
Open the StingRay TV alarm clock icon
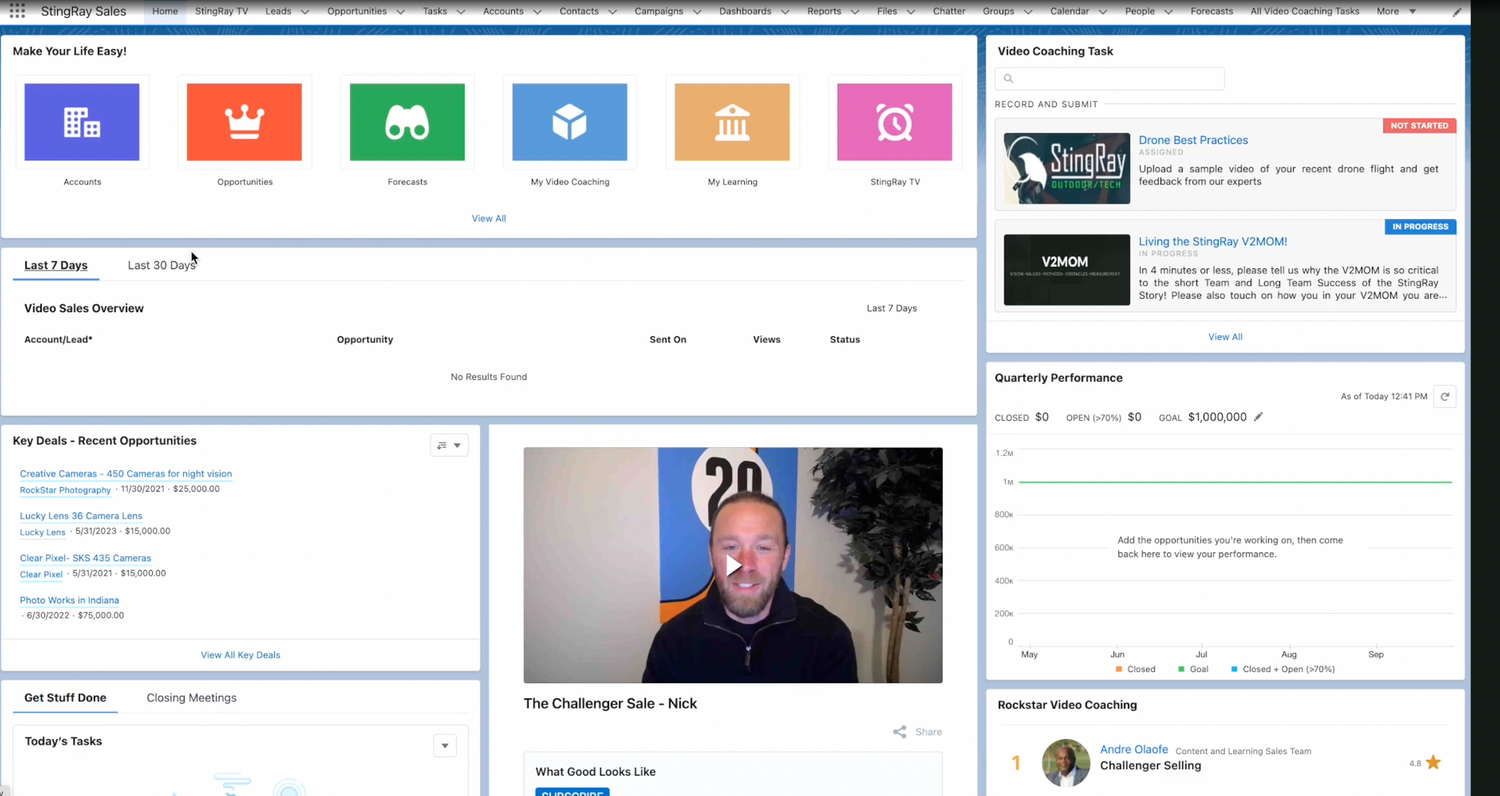(894, 122)
